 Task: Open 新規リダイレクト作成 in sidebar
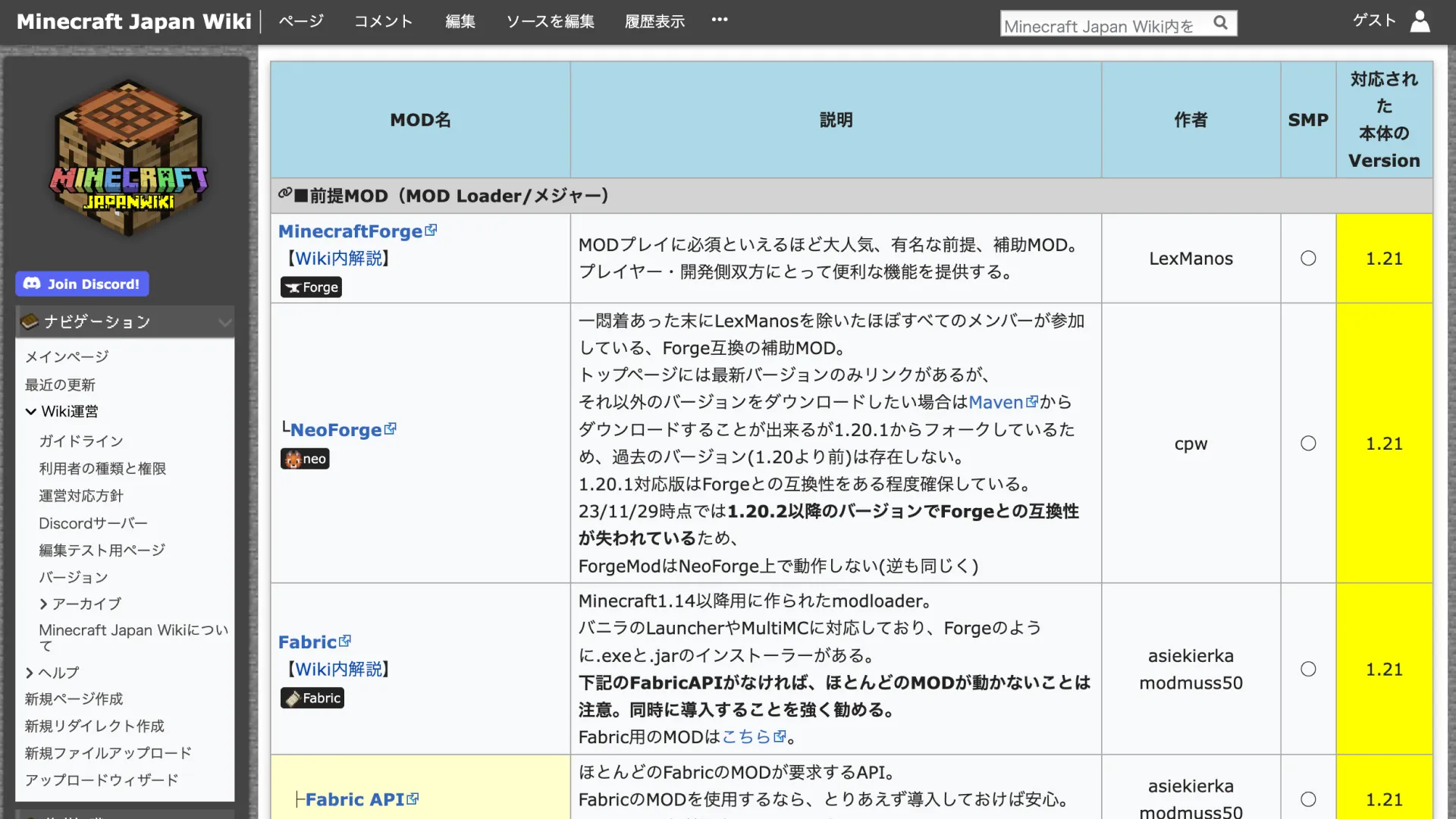(95, 726)
